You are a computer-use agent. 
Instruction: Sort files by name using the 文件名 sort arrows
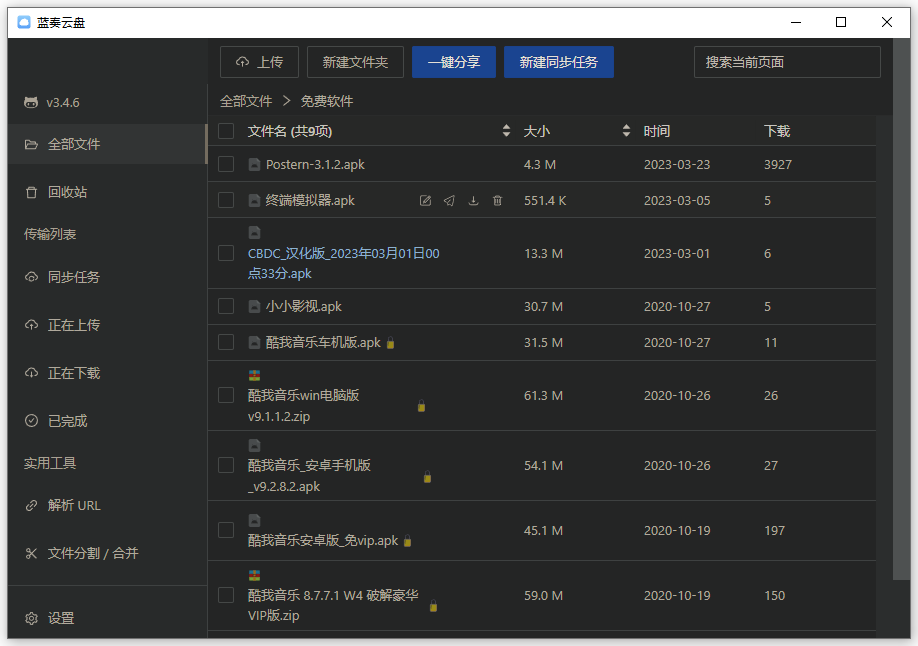click(506, 131)
